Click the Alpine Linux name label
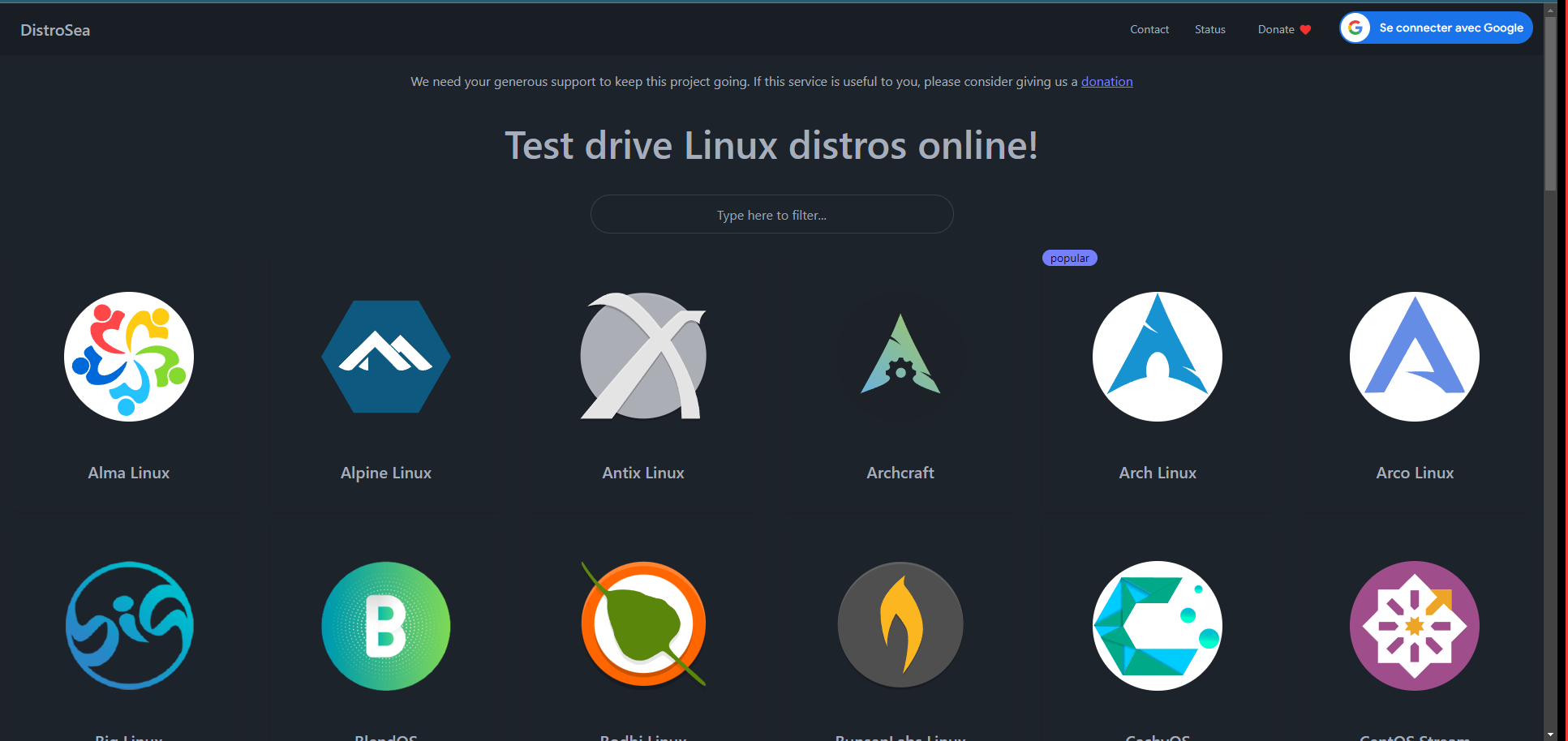This screenshot has width=1568, height=741. pos(386,473)
